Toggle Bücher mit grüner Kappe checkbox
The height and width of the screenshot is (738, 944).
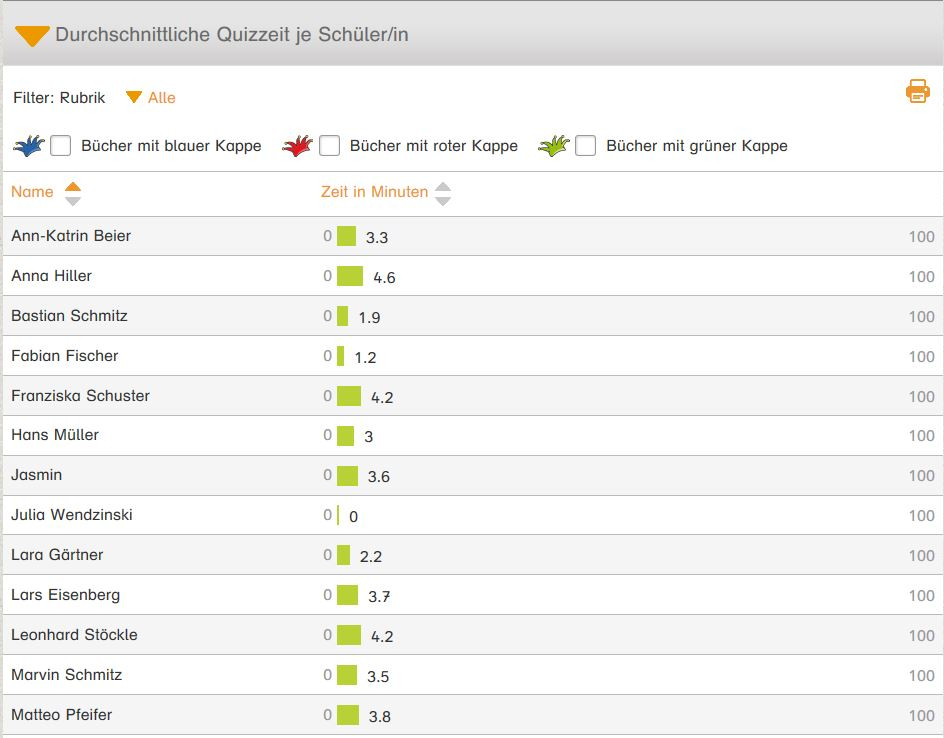(586, 146)
